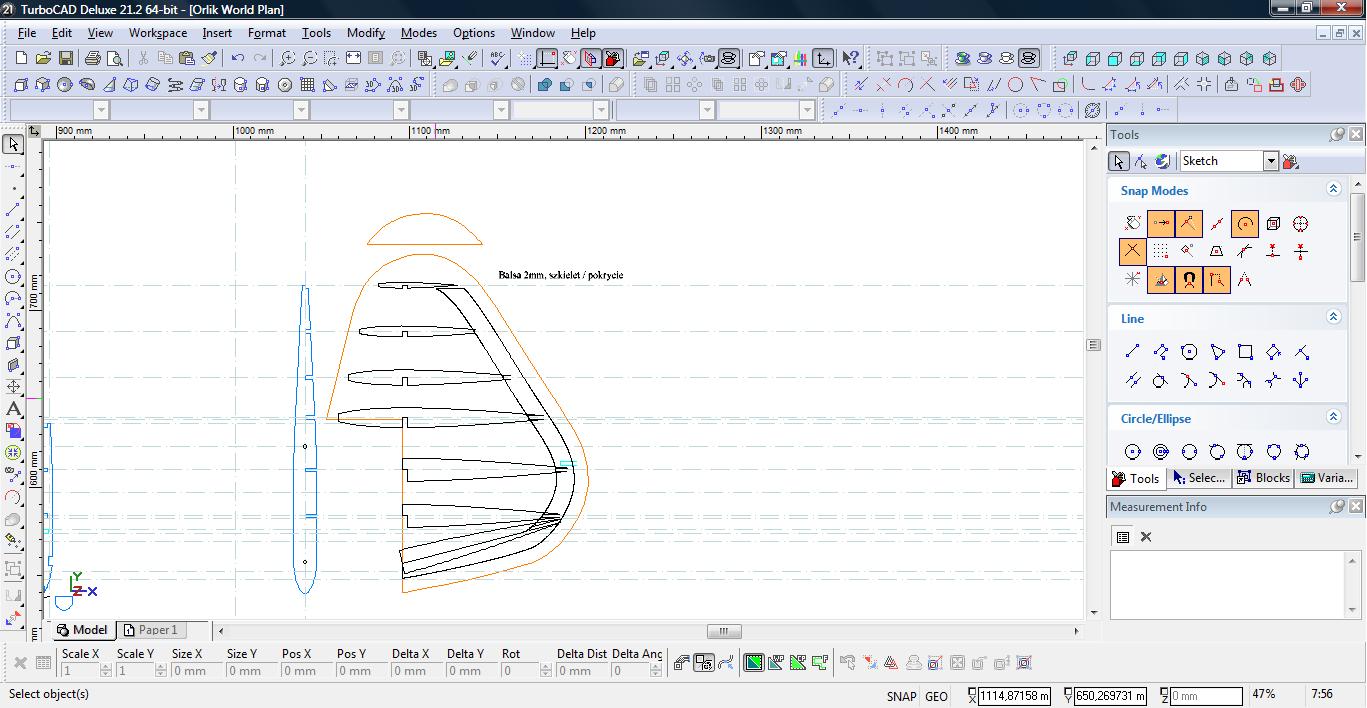Toggle the SNAP indicator in status bar
The image size is (1367, 708).
[900, 696]
